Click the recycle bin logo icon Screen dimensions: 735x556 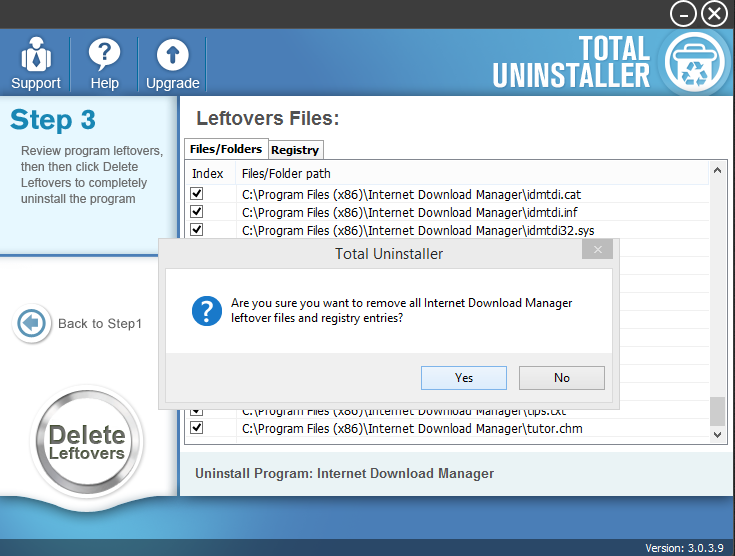[695, 61]
